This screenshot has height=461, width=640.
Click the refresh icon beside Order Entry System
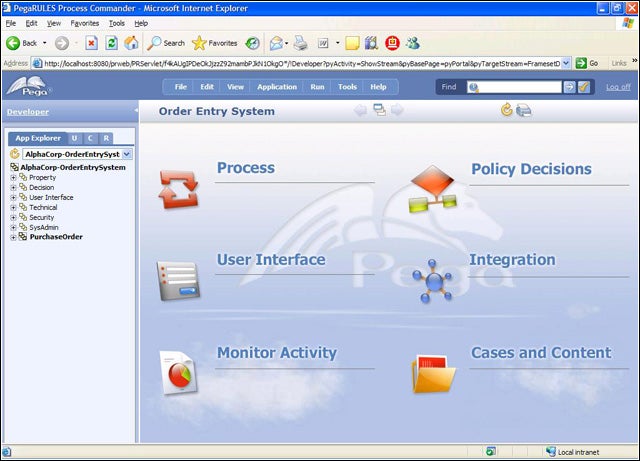507,110
